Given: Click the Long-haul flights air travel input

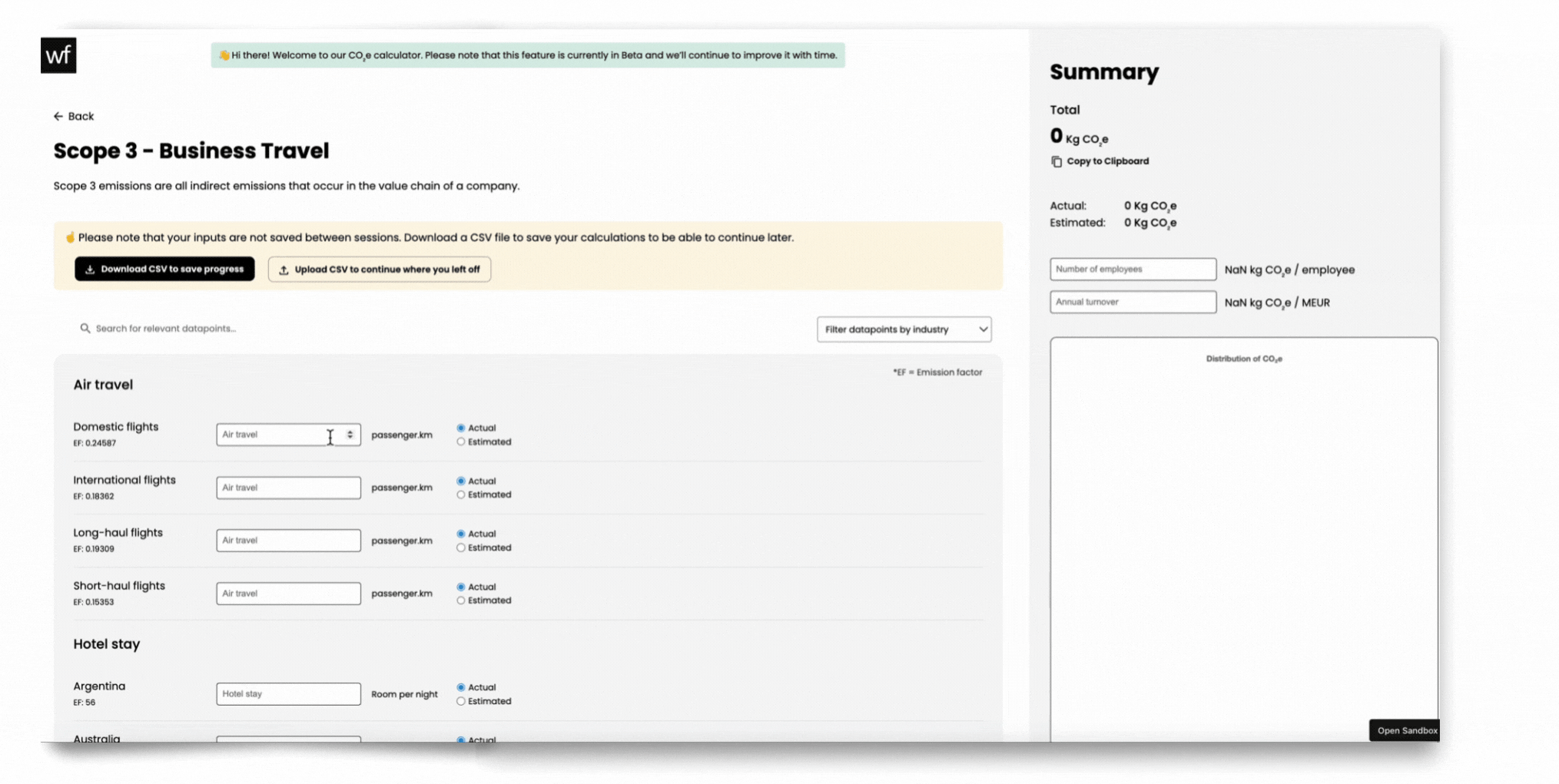Looking at the screenshot, I should (x=288, y=540).
